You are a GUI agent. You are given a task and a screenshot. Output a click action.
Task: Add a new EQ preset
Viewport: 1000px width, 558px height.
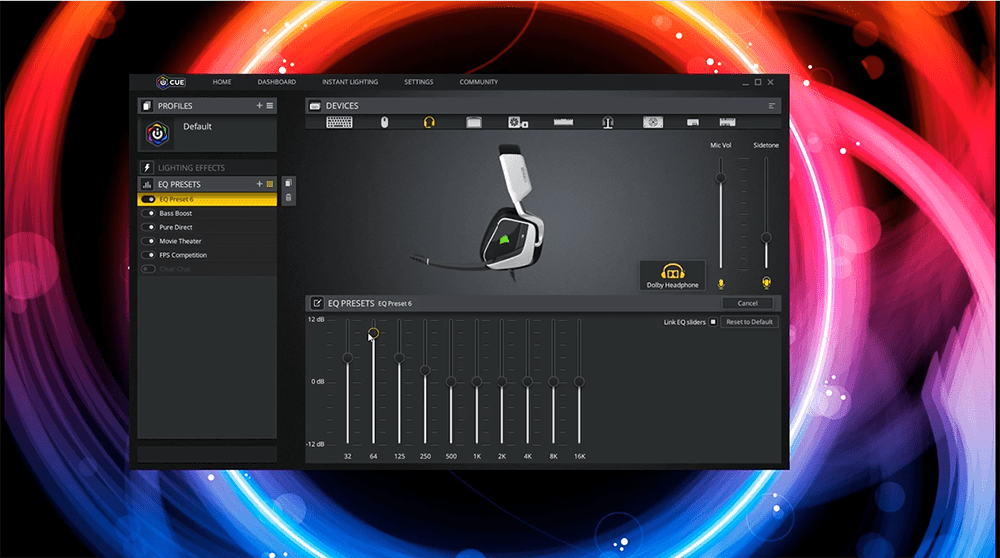pyautogui.click(x=260, y=184)
